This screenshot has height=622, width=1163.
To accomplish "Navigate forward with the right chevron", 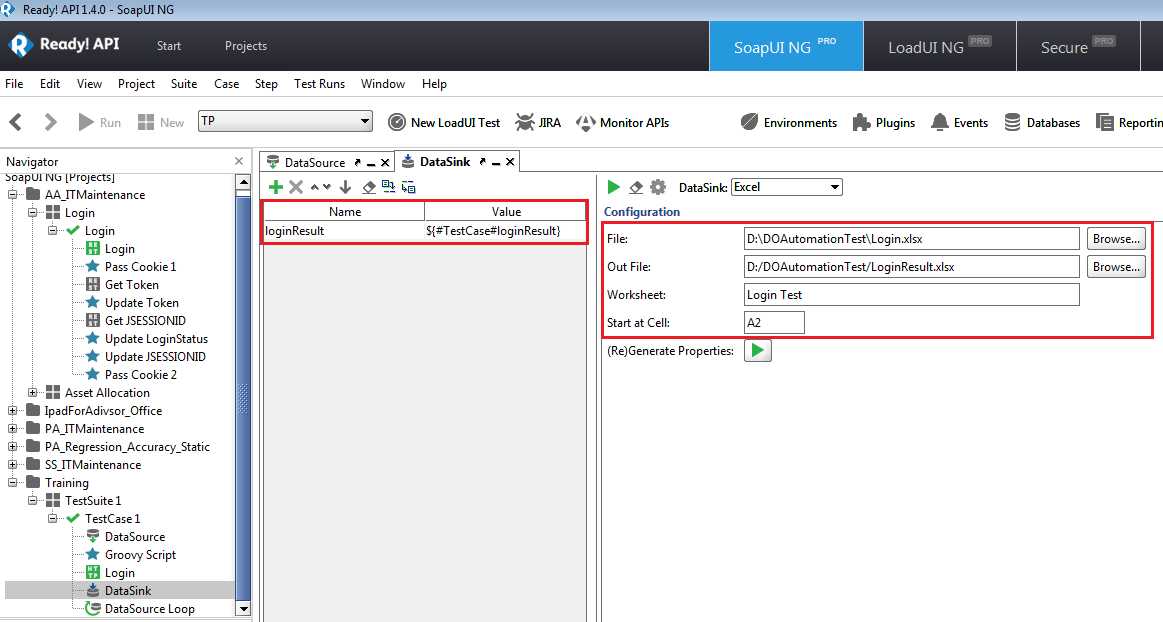I will click(50, 122).
